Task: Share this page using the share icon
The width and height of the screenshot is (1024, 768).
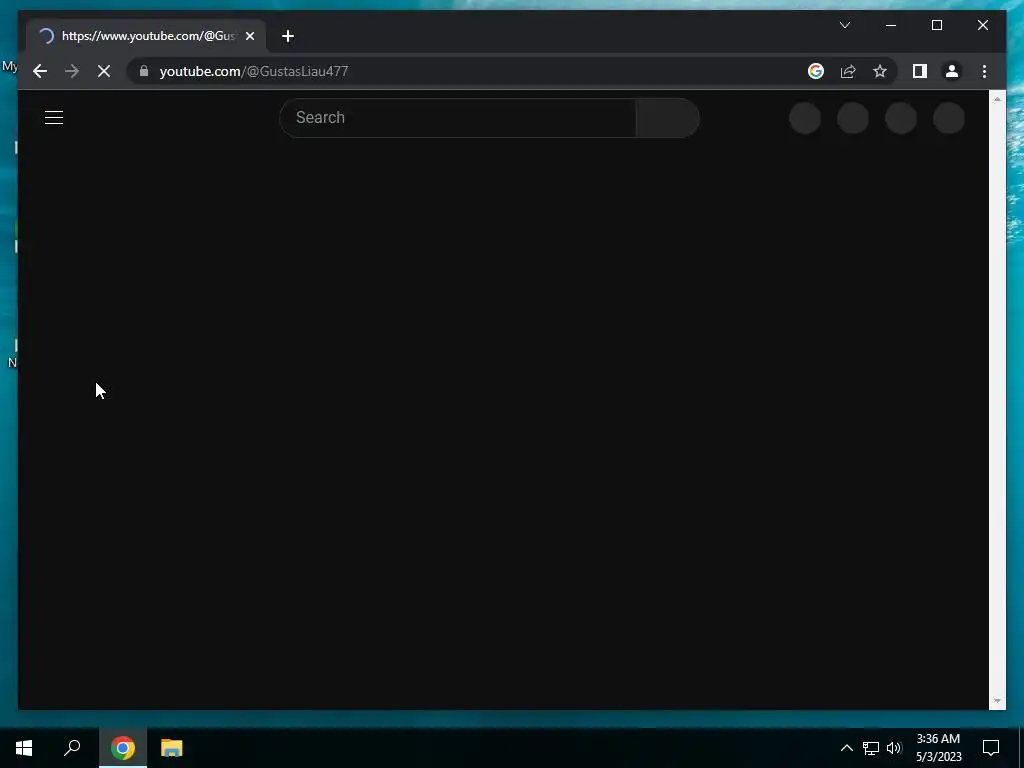Action: [848, 71]
